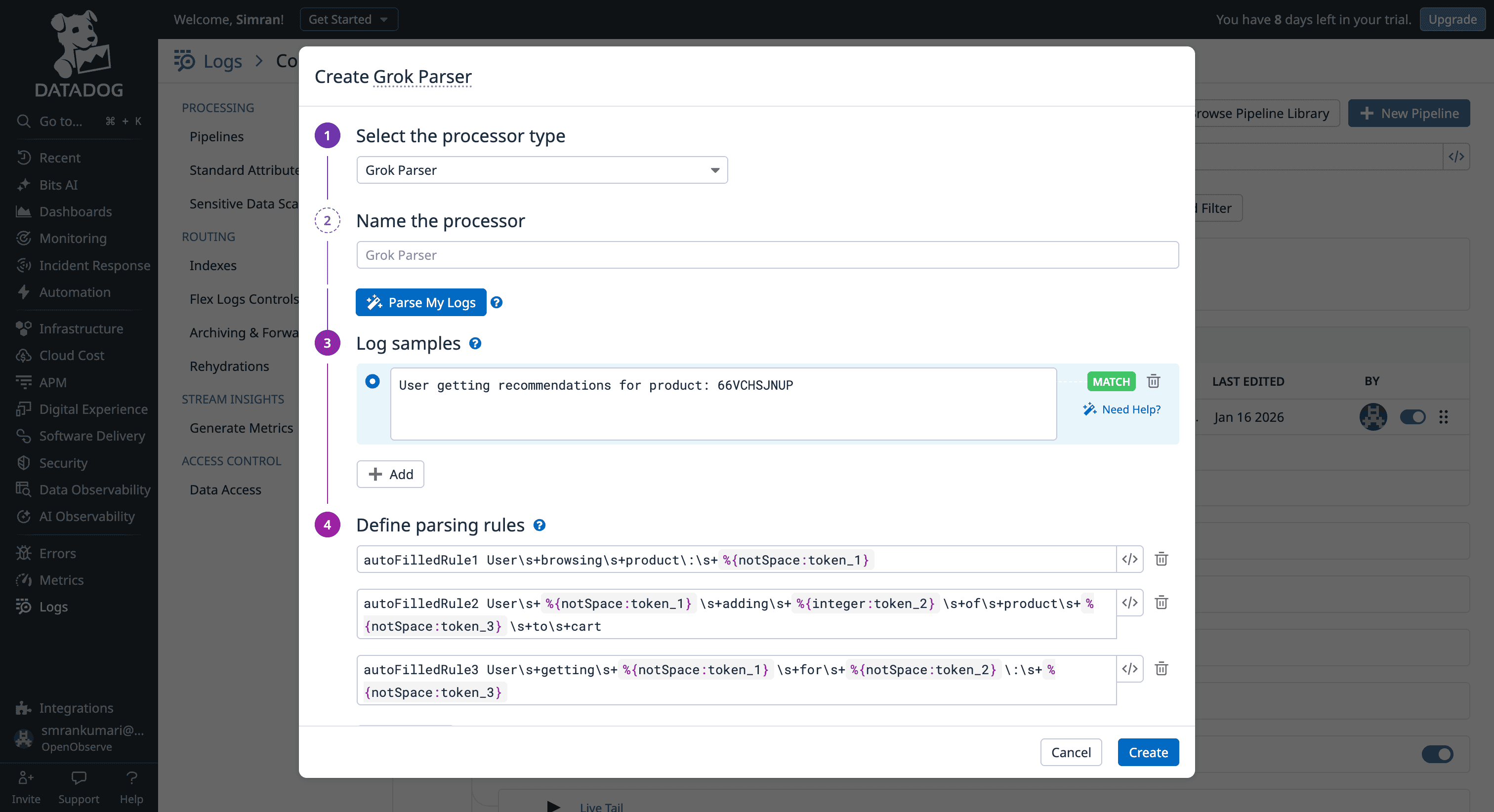The width and height of the screenshot is (1494, 812).
Task: Open Dashboards from the sidebar
Action: coord(76,211)
